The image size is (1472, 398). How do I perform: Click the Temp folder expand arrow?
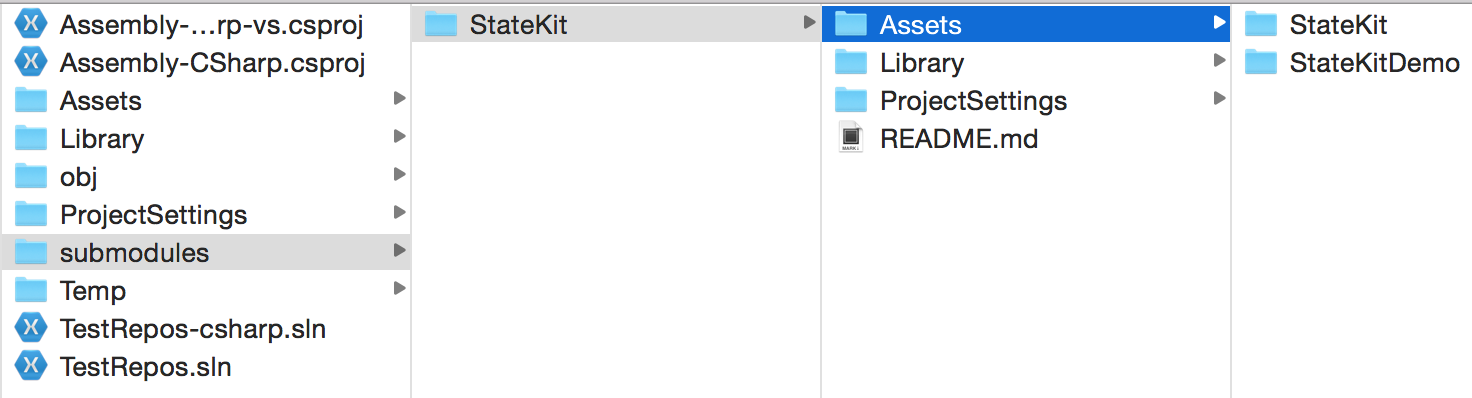coord(399,288)
